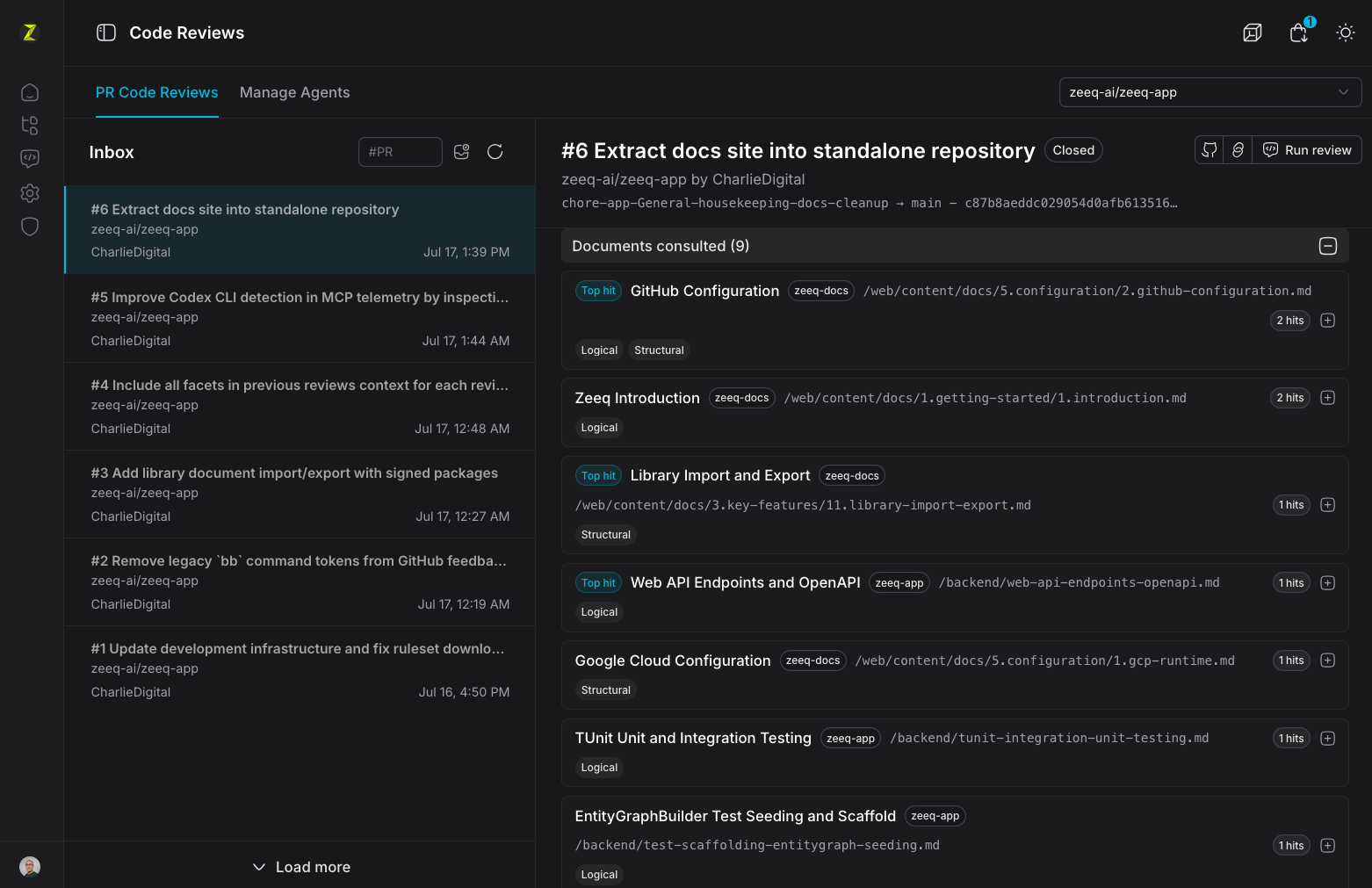1372x888 pixels.
Task: Click the Top hit tag on GitHub Configuration
Action: click(598, 291)
